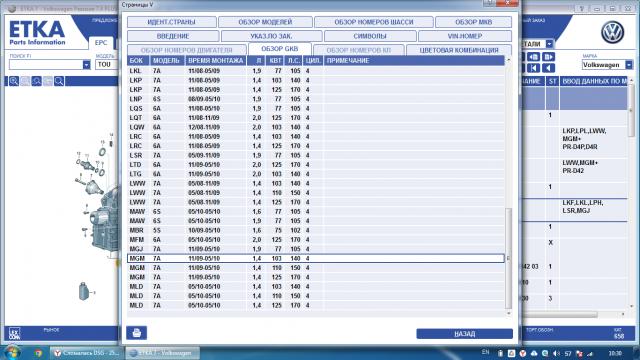This screenshot has width=640, height=360.
Task: Click the single left arrow navigation icon
Action: [x=549, y=68]
